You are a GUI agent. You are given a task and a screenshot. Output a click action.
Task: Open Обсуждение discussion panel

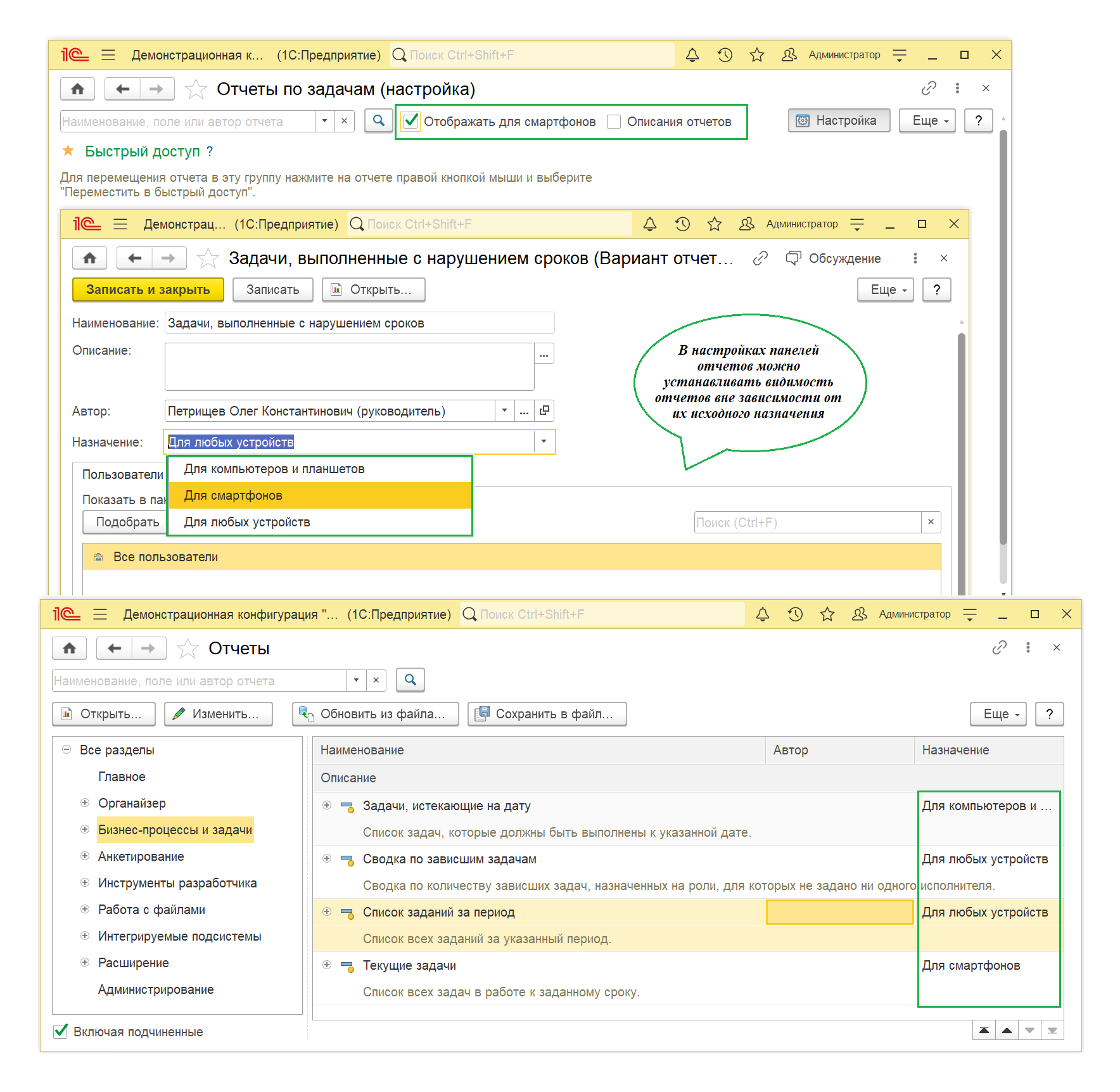[834, 258]
